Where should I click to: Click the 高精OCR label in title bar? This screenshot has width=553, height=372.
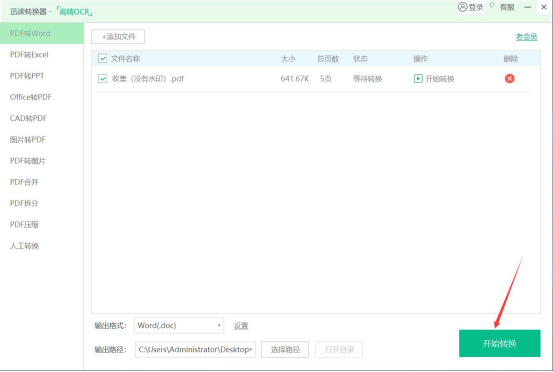point(75,12)
